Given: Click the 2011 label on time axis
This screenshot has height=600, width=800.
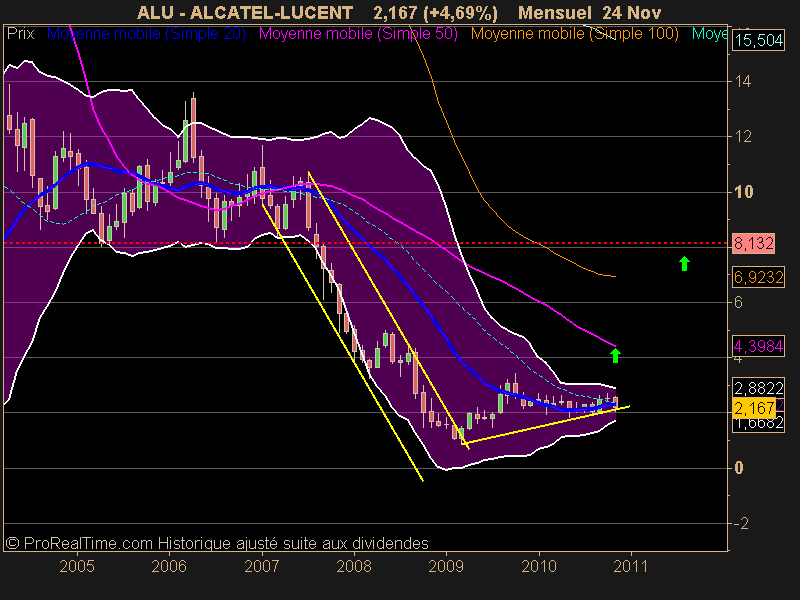Looking at the screenshot, I should click(630, 566).
